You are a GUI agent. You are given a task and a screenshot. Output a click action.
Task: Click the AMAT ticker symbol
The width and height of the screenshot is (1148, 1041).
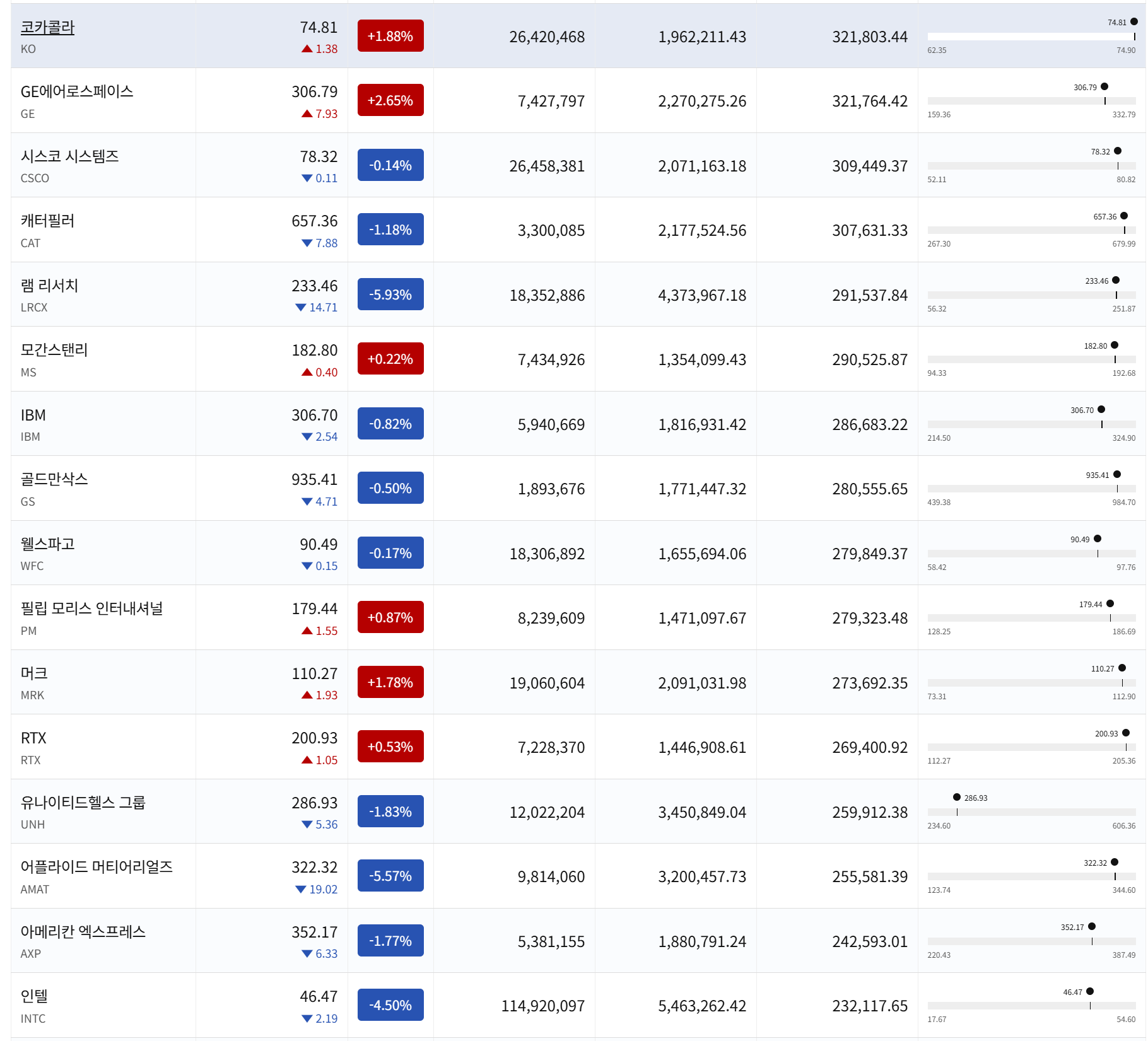click(x=35, y=890)
